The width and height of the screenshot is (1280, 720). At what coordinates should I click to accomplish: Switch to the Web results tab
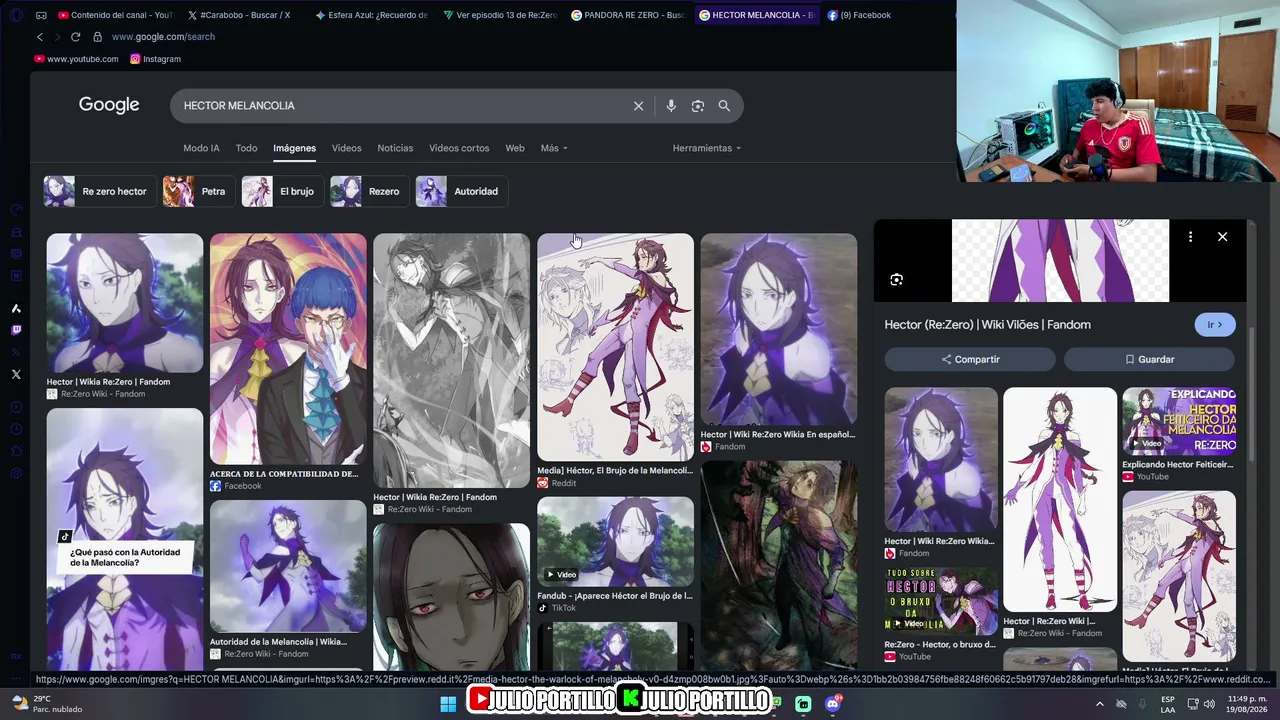(515, 148)
